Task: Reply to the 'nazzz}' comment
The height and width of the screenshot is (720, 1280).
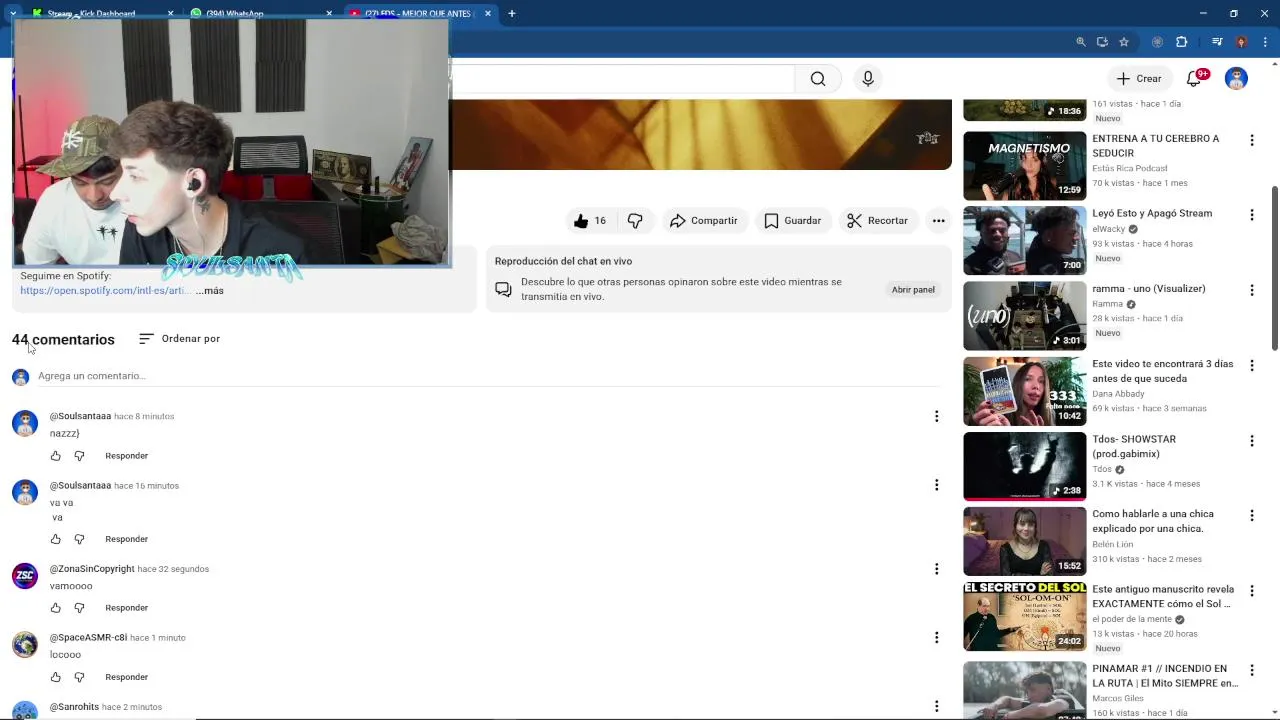Action: [127, 456]
